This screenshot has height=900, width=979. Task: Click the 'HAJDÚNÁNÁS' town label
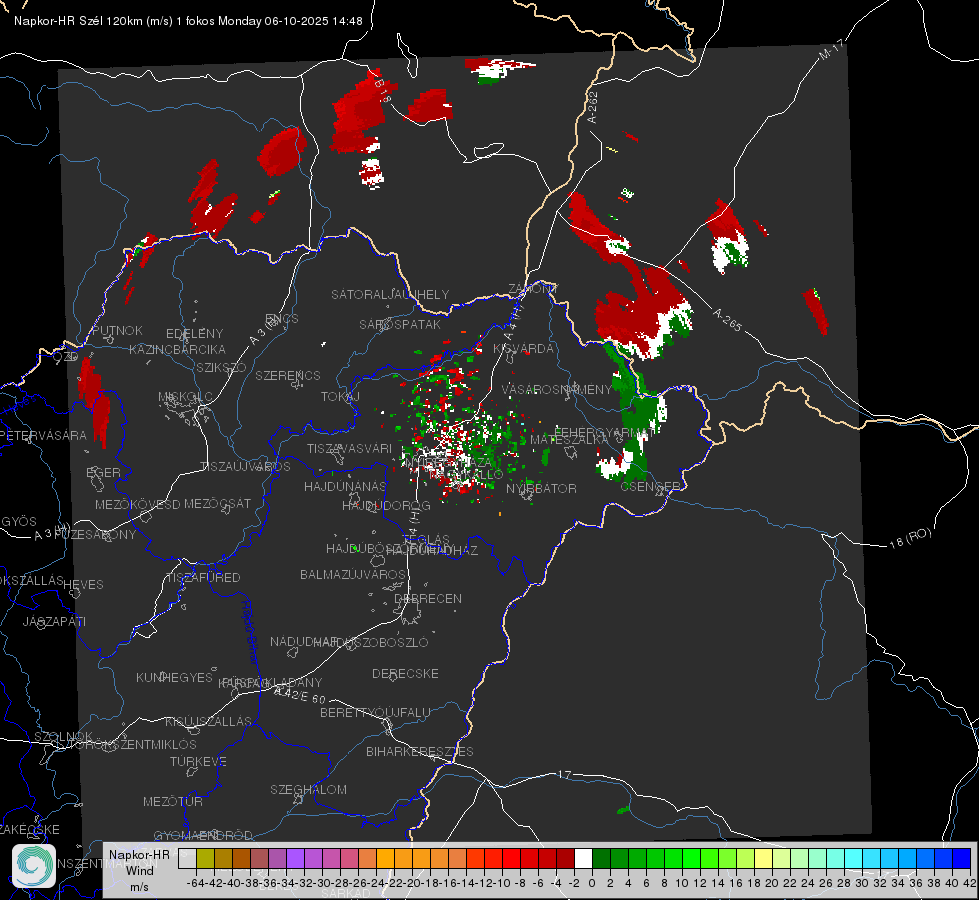(x=345, y=486)
